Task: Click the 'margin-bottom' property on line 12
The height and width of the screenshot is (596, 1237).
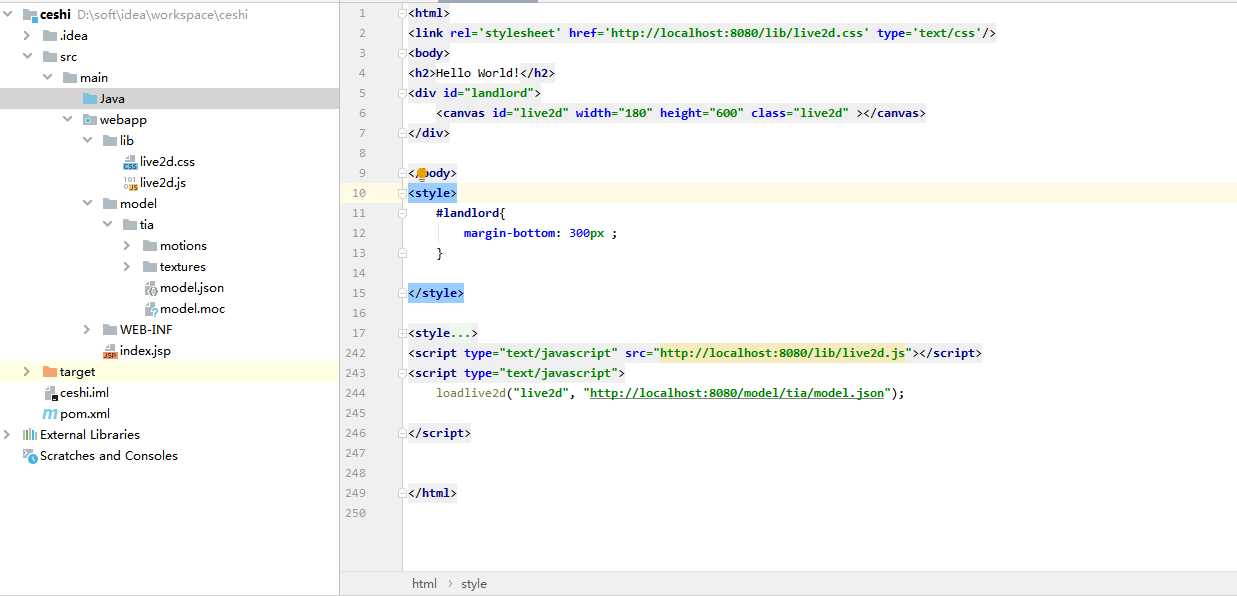Action: (509, 233)
